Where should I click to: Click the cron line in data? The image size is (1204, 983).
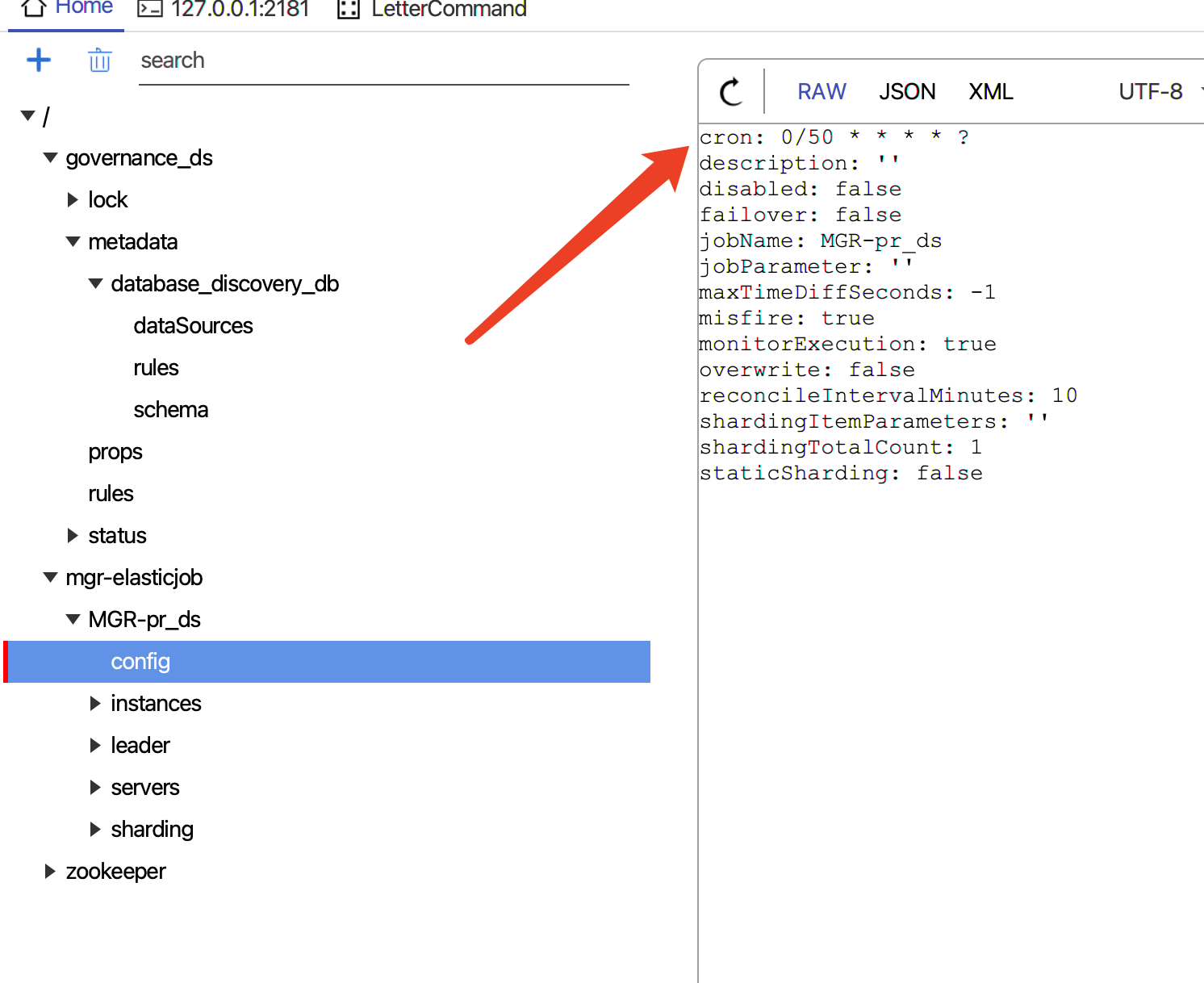(834, 137)
